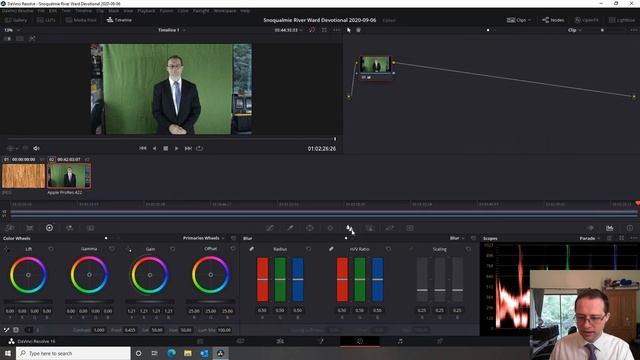Toggle Scaling channel link
Screen dimensions: 640x360
(411, 249)
